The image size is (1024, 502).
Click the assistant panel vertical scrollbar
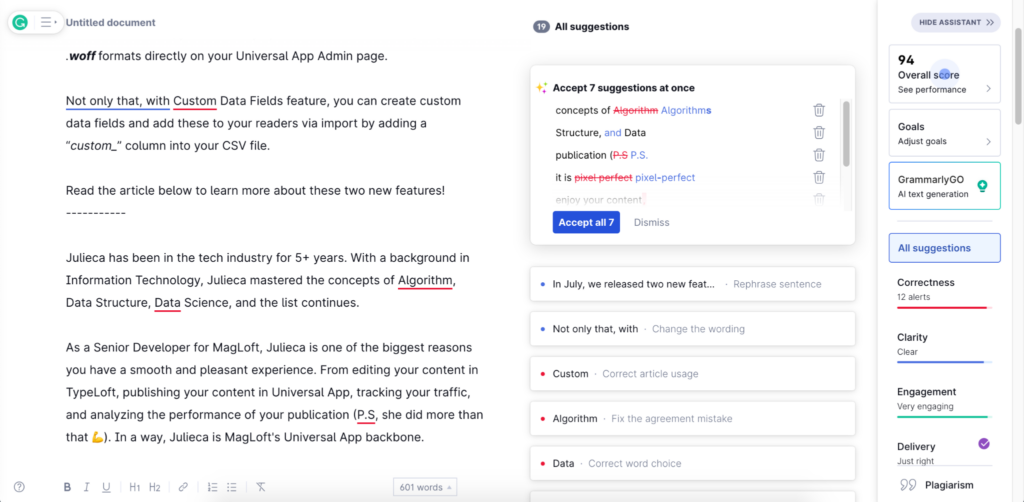pos(1018,75)
